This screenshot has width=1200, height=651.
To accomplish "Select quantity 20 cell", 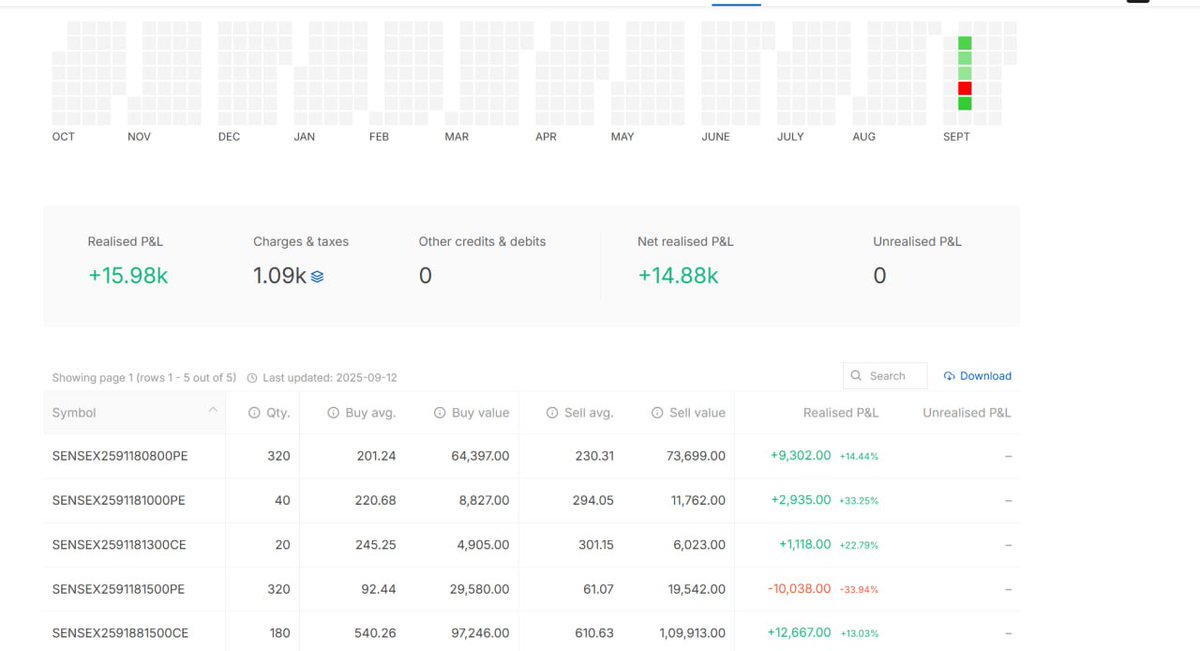I will tap(283, 545).
